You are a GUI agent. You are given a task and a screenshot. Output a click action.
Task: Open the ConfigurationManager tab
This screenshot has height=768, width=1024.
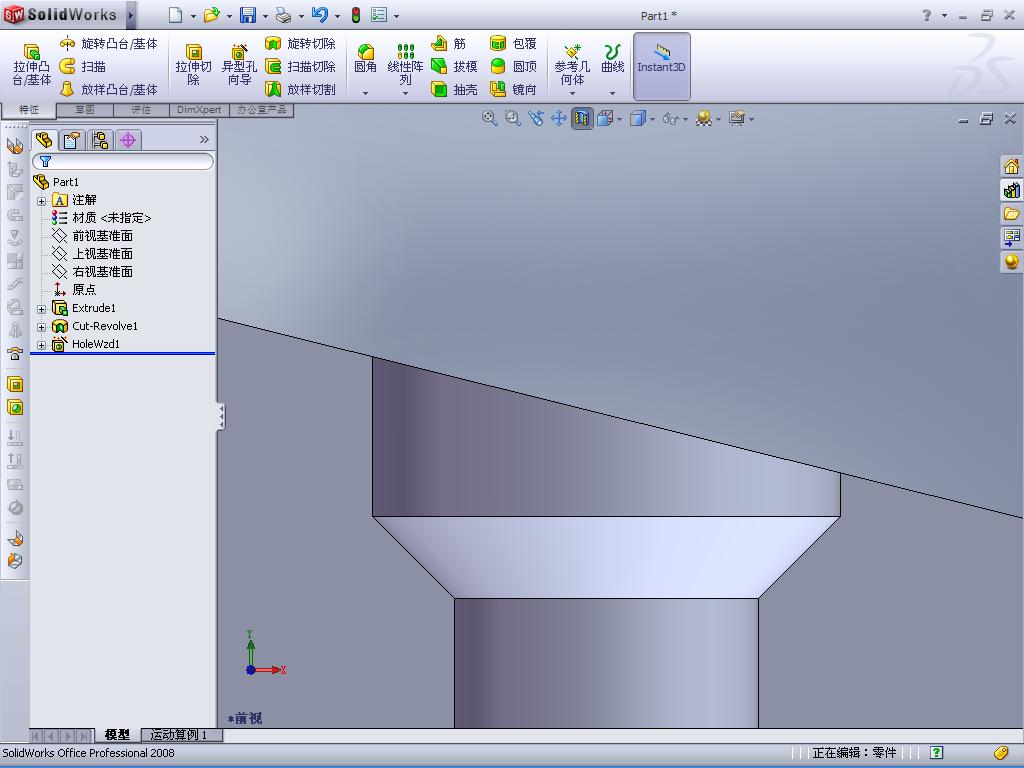100,140
